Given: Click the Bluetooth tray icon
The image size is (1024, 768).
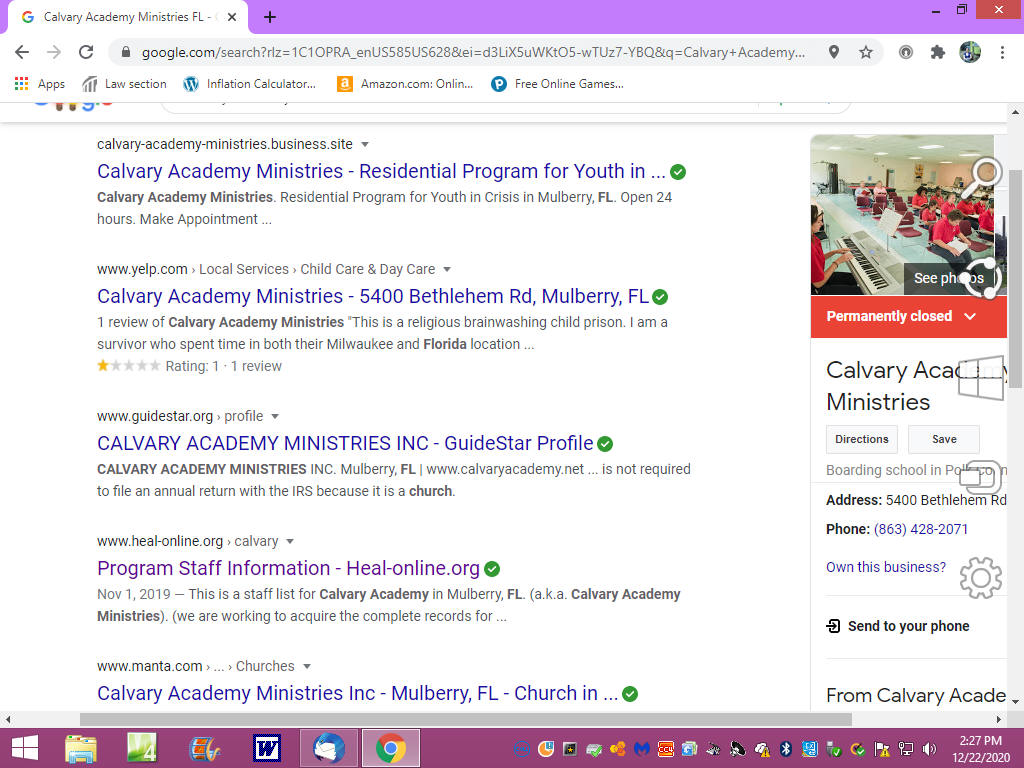Looking at the screenshot, I should tap(786, 749).
